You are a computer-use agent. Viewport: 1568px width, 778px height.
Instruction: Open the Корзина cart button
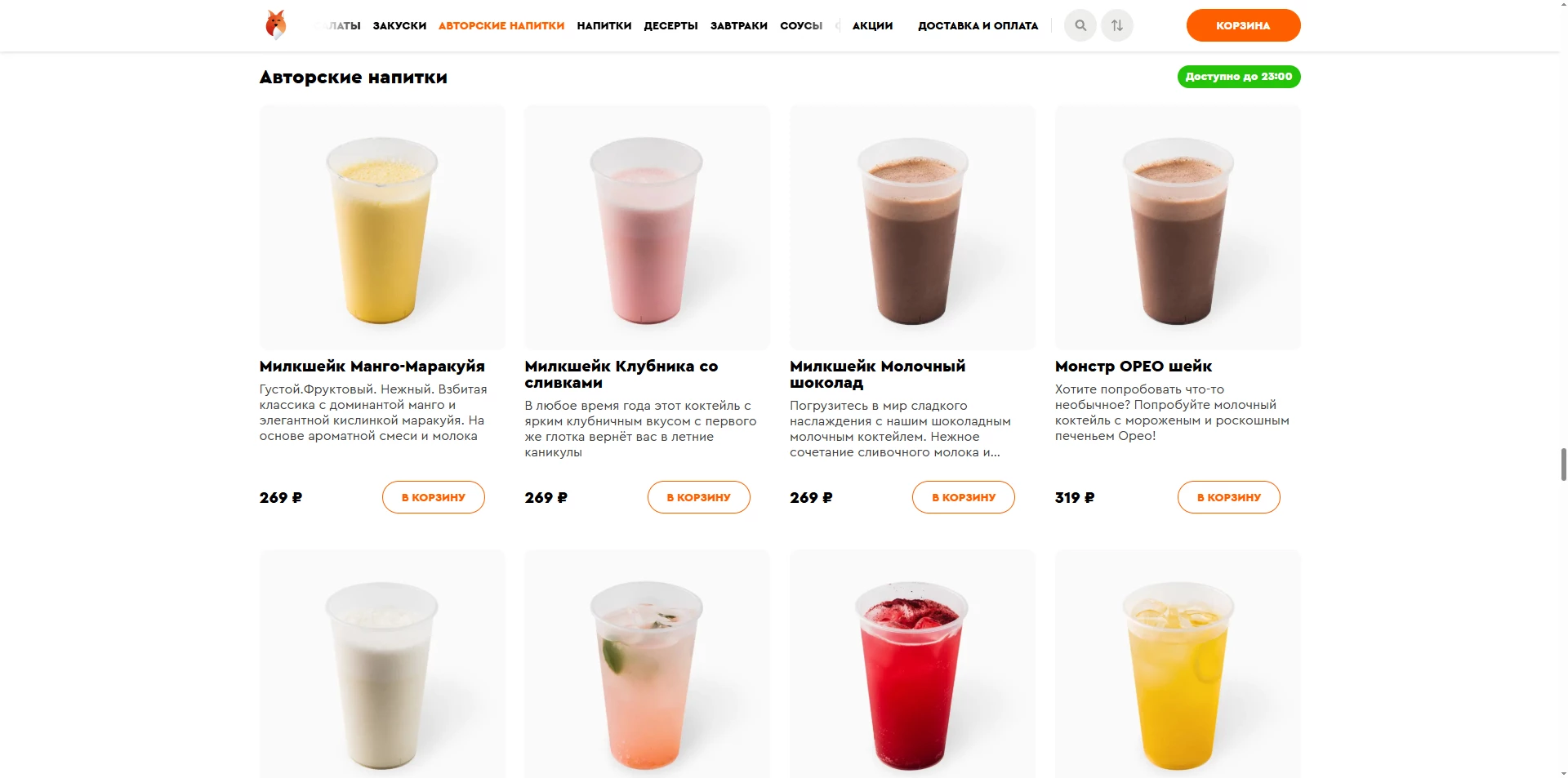coord(1243,25)
